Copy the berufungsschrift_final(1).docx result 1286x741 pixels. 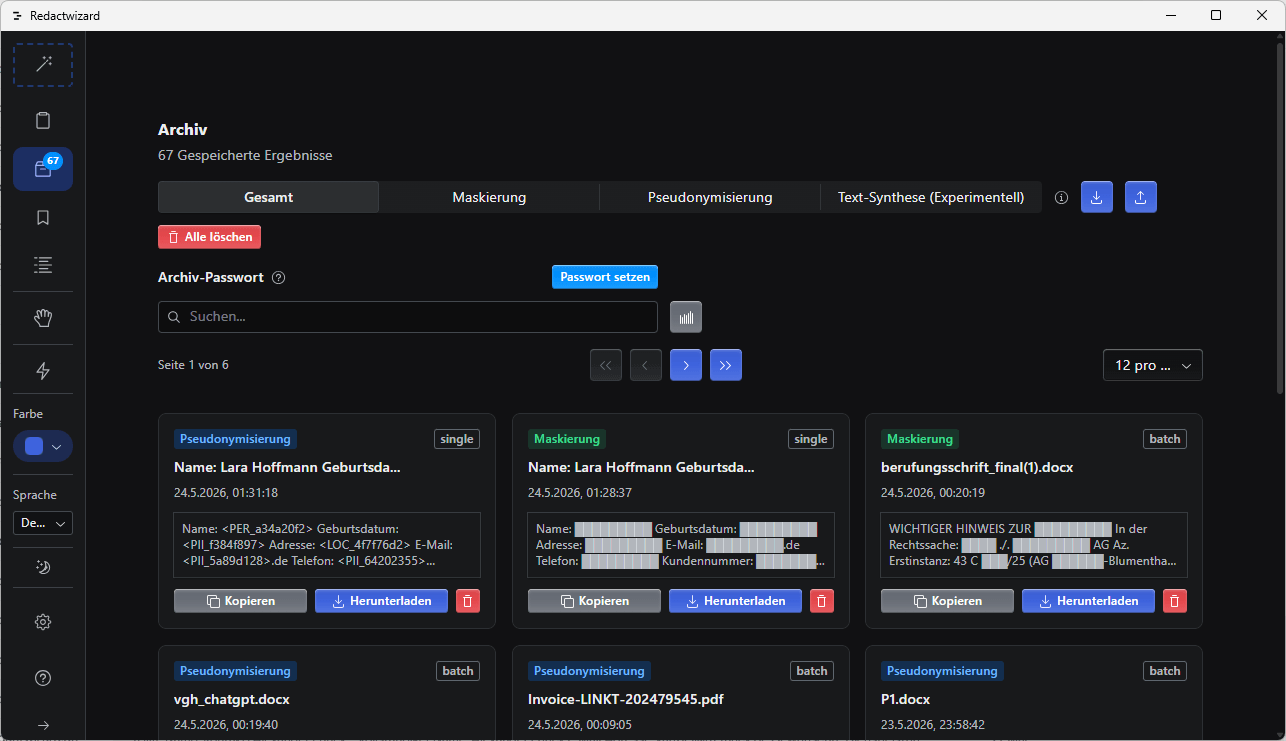tap(947, 601)
